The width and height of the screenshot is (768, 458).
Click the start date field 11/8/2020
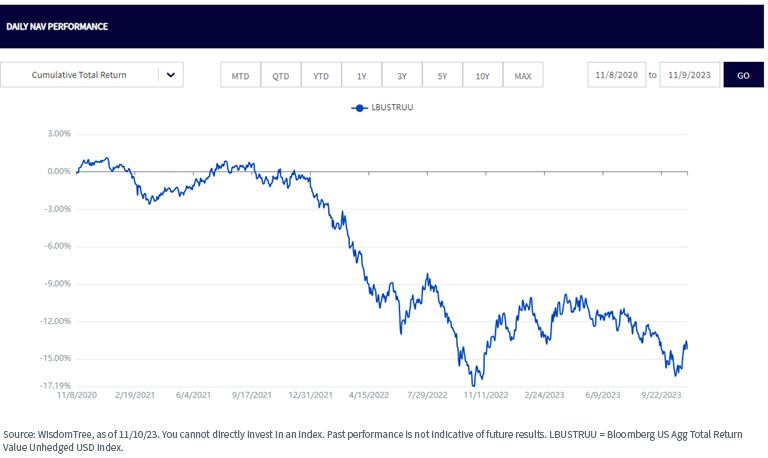(617, 75)
